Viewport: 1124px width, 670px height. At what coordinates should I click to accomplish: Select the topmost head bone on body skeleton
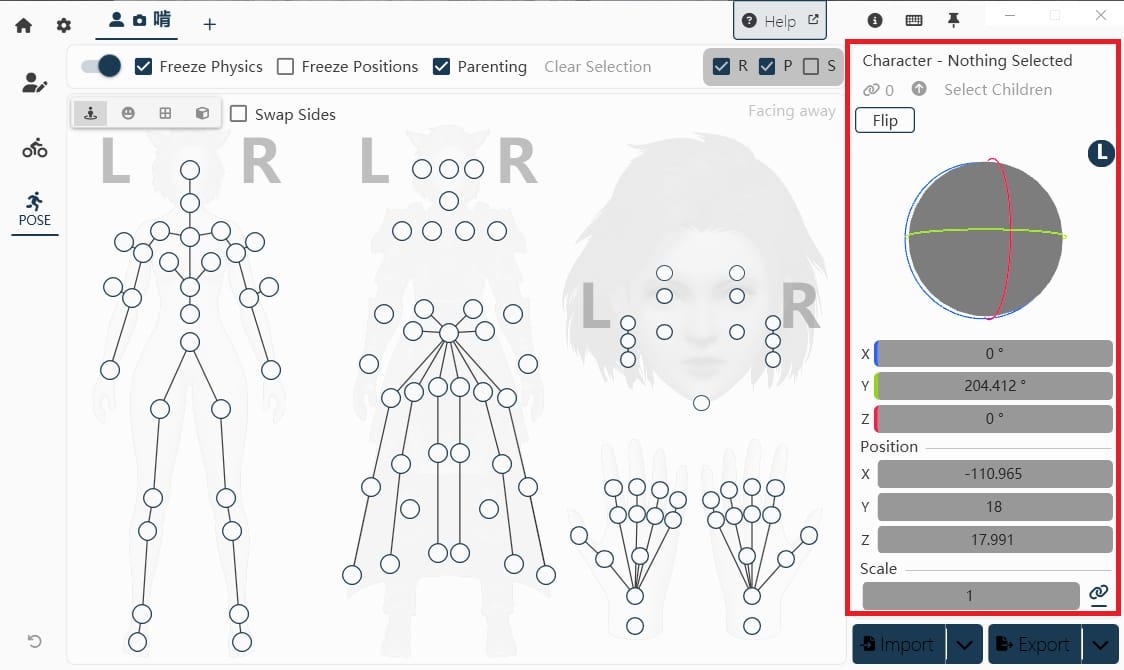point(190,170)
